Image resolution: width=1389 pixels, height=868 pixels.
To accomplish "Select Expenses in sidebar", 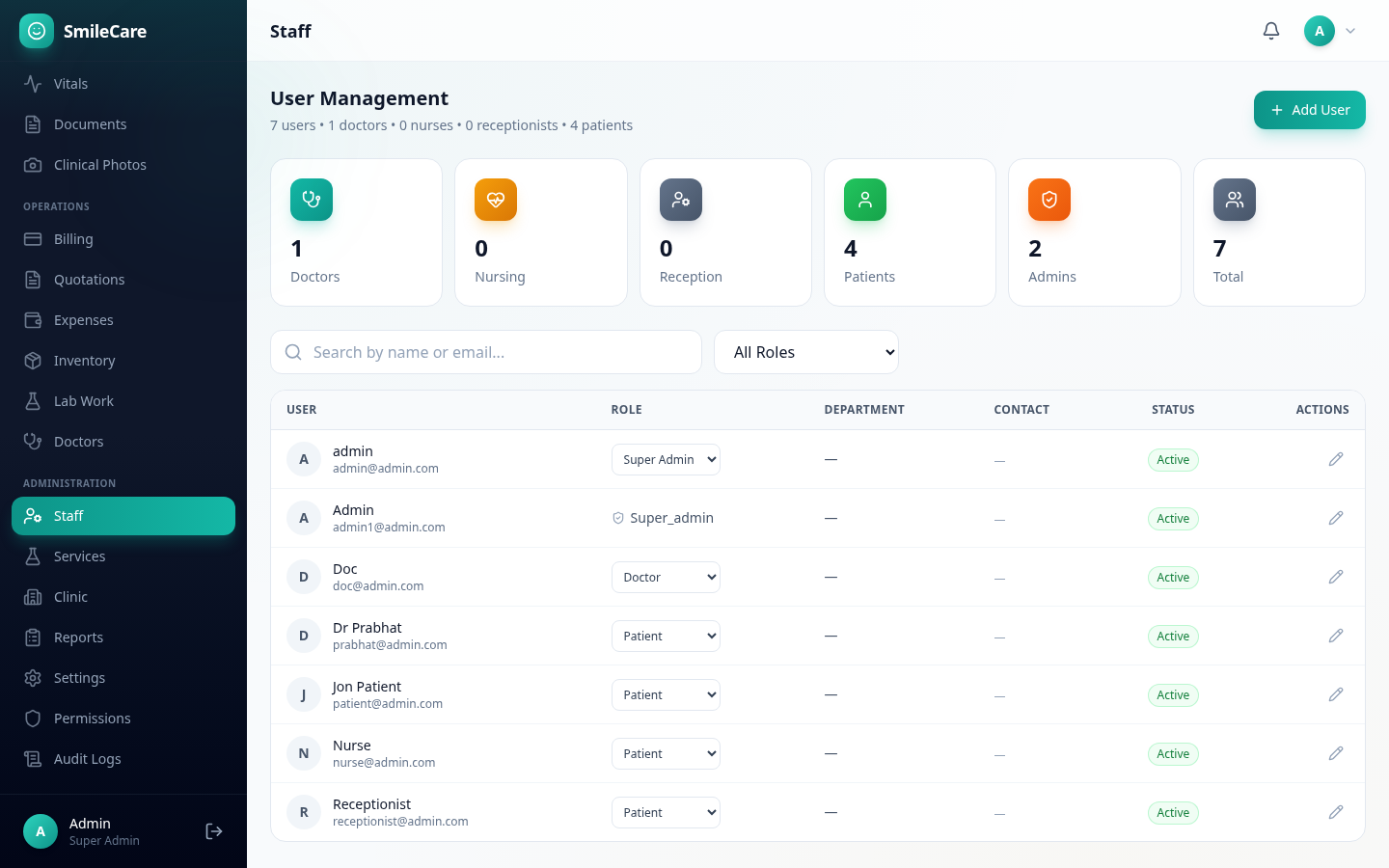I will [123, 320].
